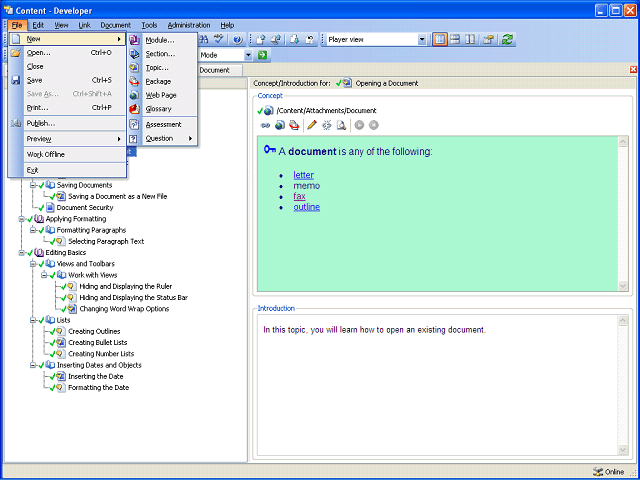Click the letter hyperlink
Viewport: 640px width, 480px height.
(x=303, y=175)
